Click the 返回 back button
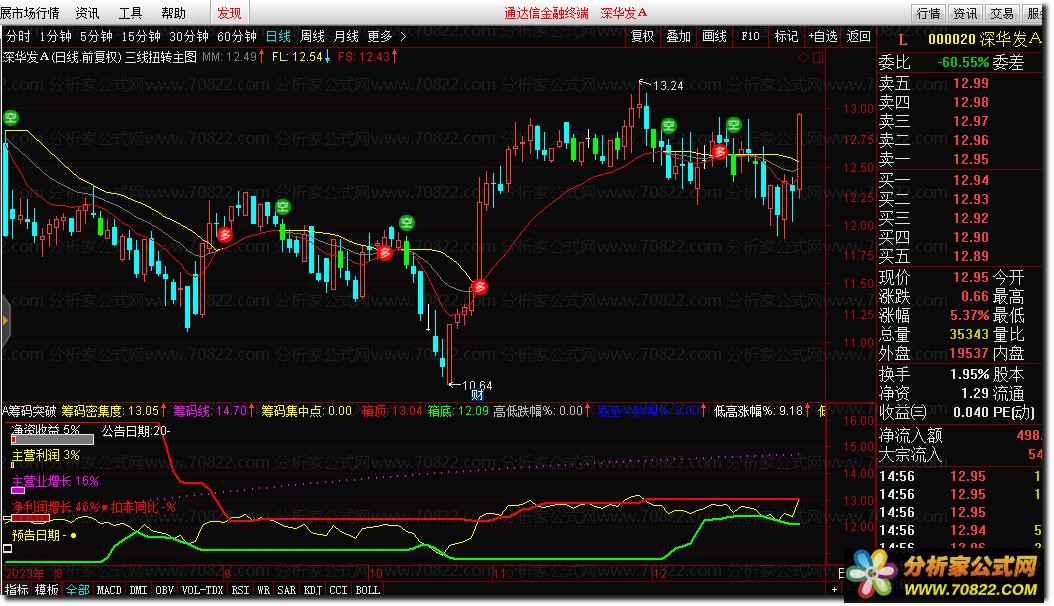The height and width of the screenshot is (606, 1054). (x=858, y=36)
